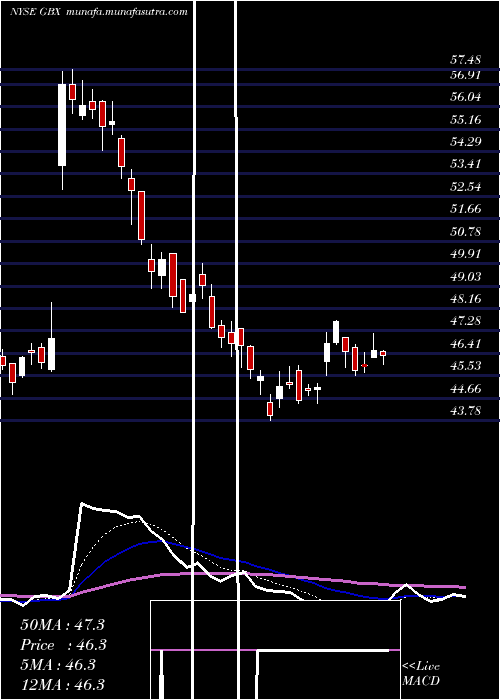Image resolution: width=500 pixels, height=700 pixels.
Task: Click the 44.66 price axis label
Action: (x=465, y=389)
